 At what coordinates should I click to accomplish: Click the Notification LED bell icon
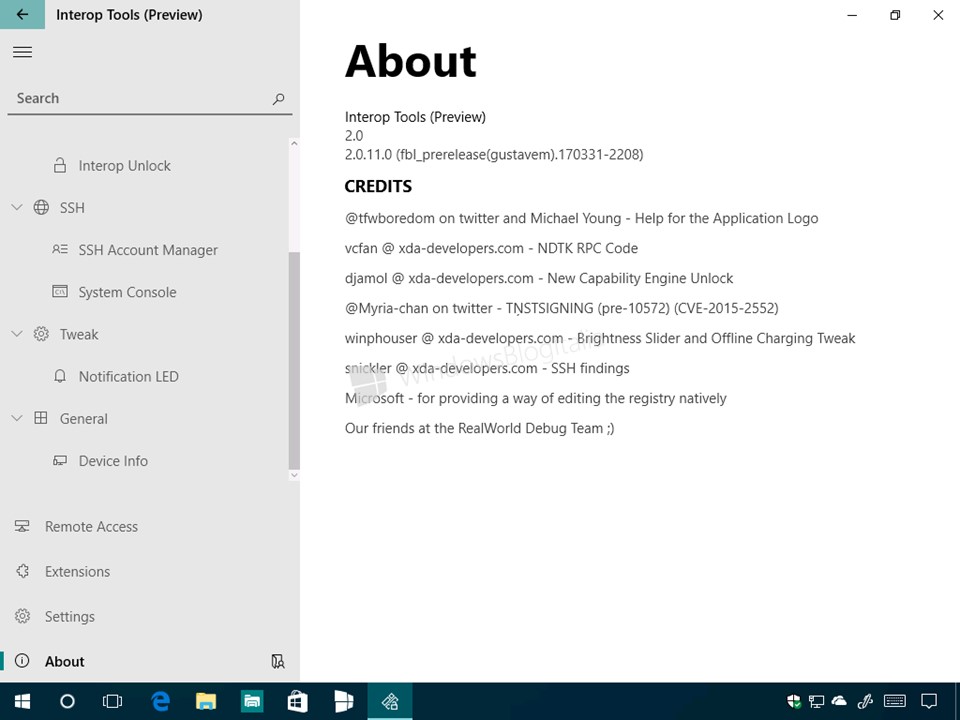[x=59, y=376]
